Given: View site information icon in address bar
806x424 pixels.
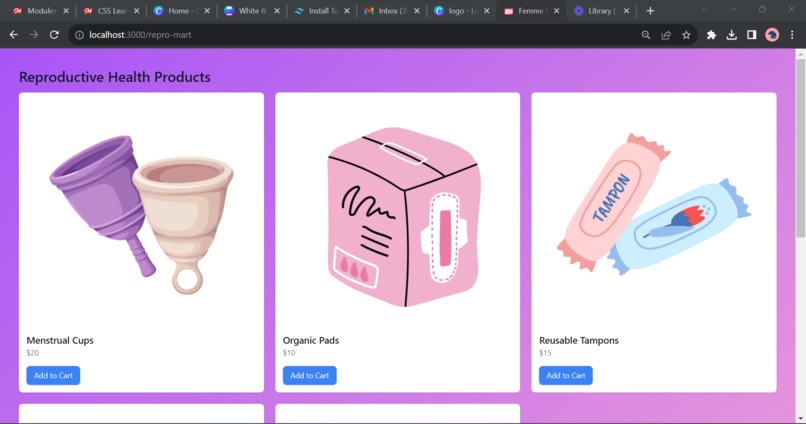Looking at the screenshot, I should [x=79, y=35].
